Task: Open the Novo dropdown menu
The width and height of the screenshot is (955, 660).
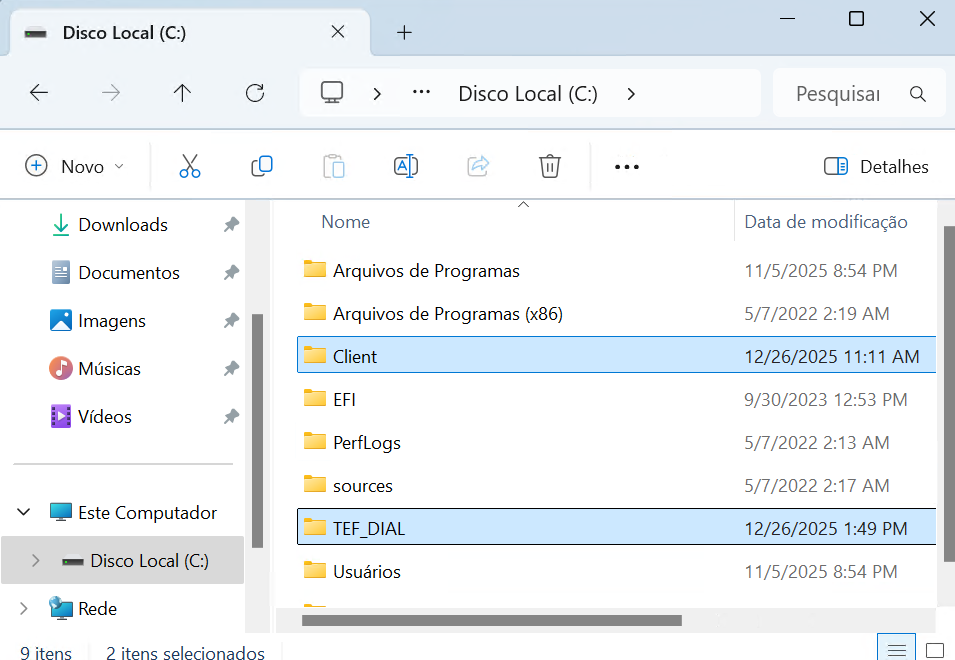Action: click(74, 166)
